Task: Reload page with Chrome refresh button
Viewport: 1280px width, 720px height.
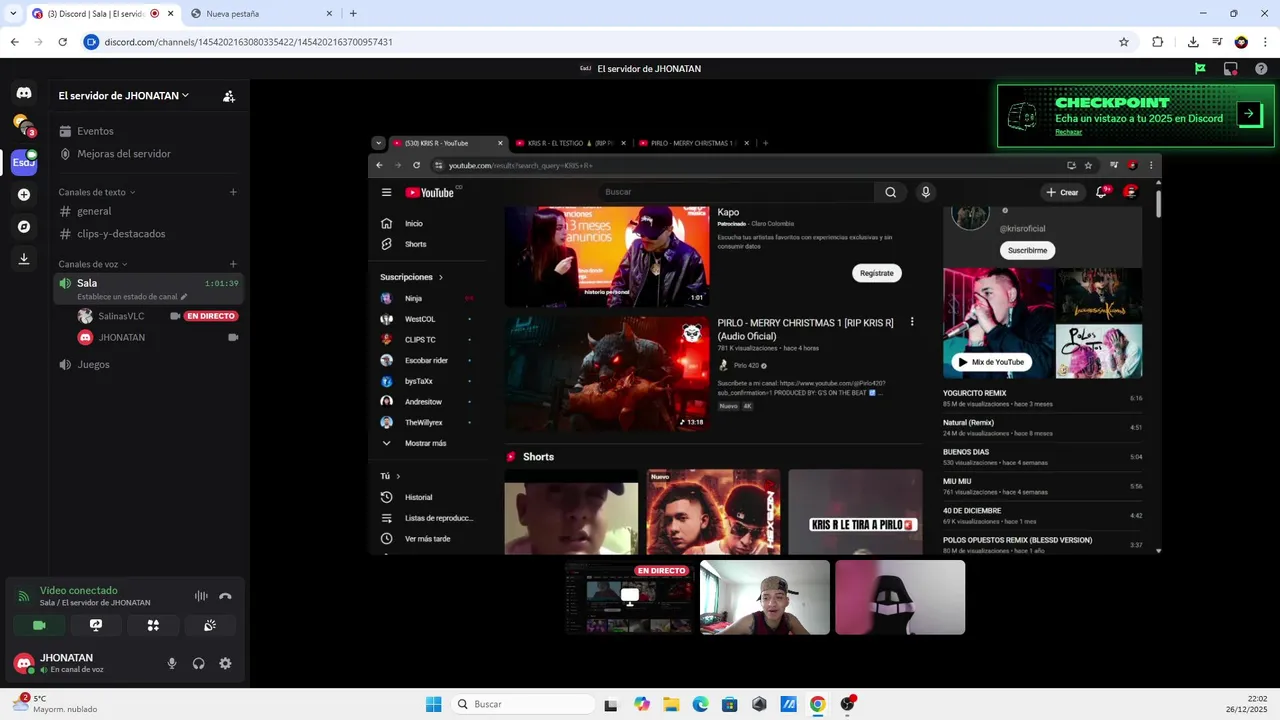Action: pos(62,42)
